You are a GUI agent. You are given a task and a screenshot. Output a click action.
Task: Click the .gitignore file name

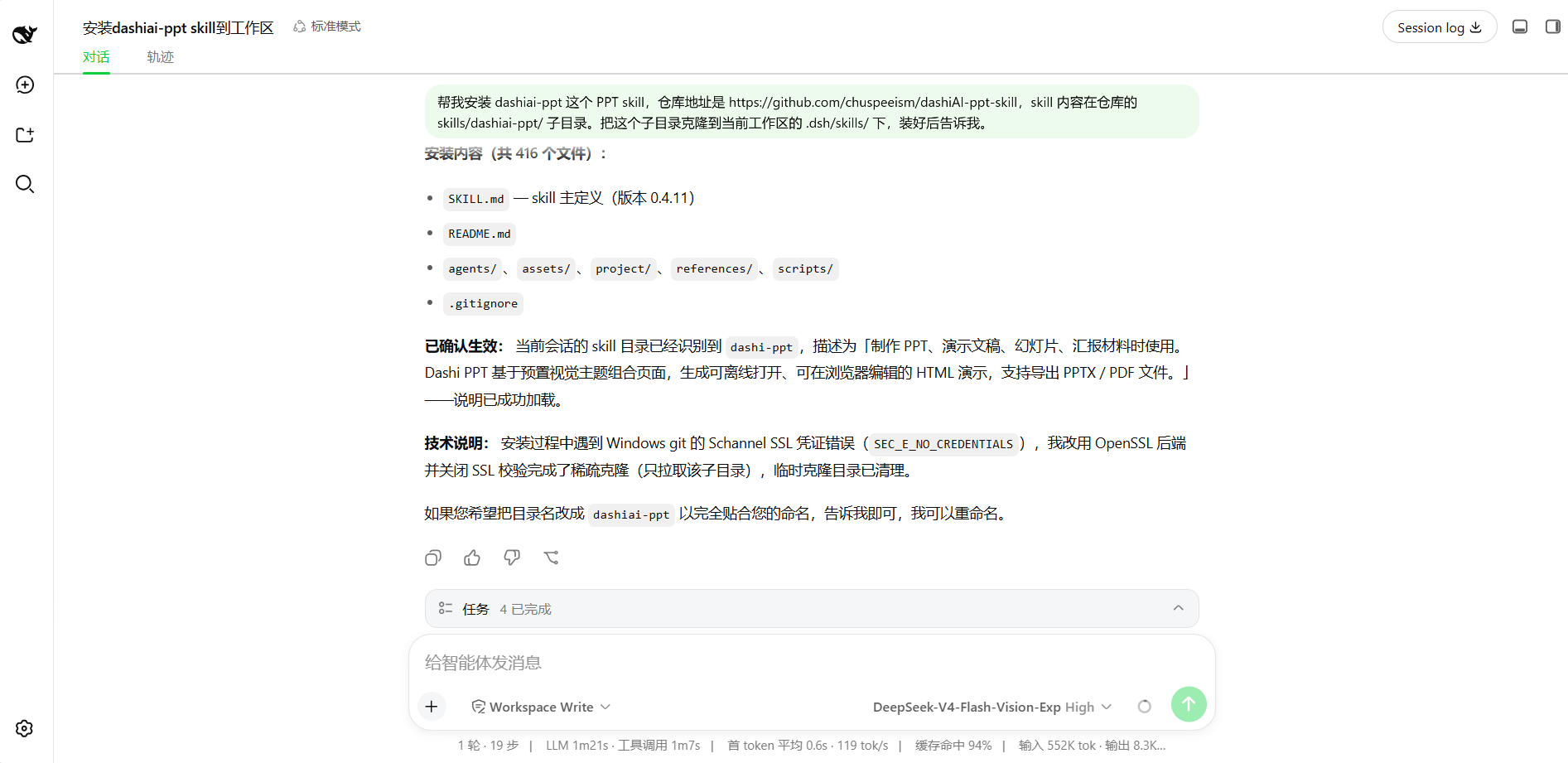coord(483,303)
